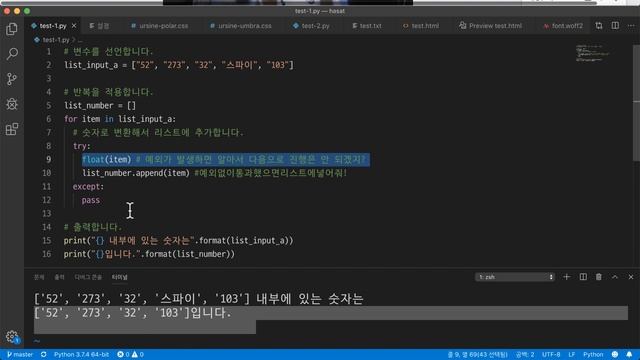Synchronize changes in status bar
640x360 pixels.
[x=44, y=354]
